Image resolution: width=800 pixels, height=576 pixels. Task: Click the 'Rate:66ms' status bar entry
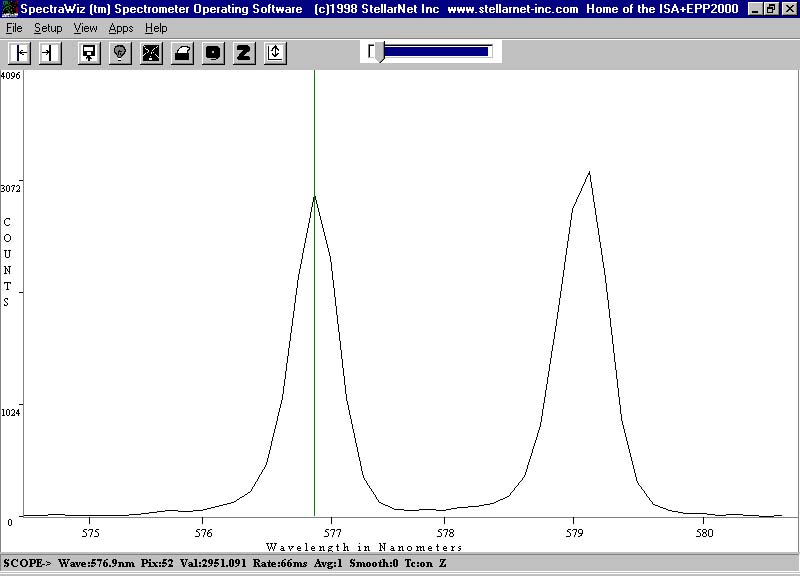[x=280, y=564]
